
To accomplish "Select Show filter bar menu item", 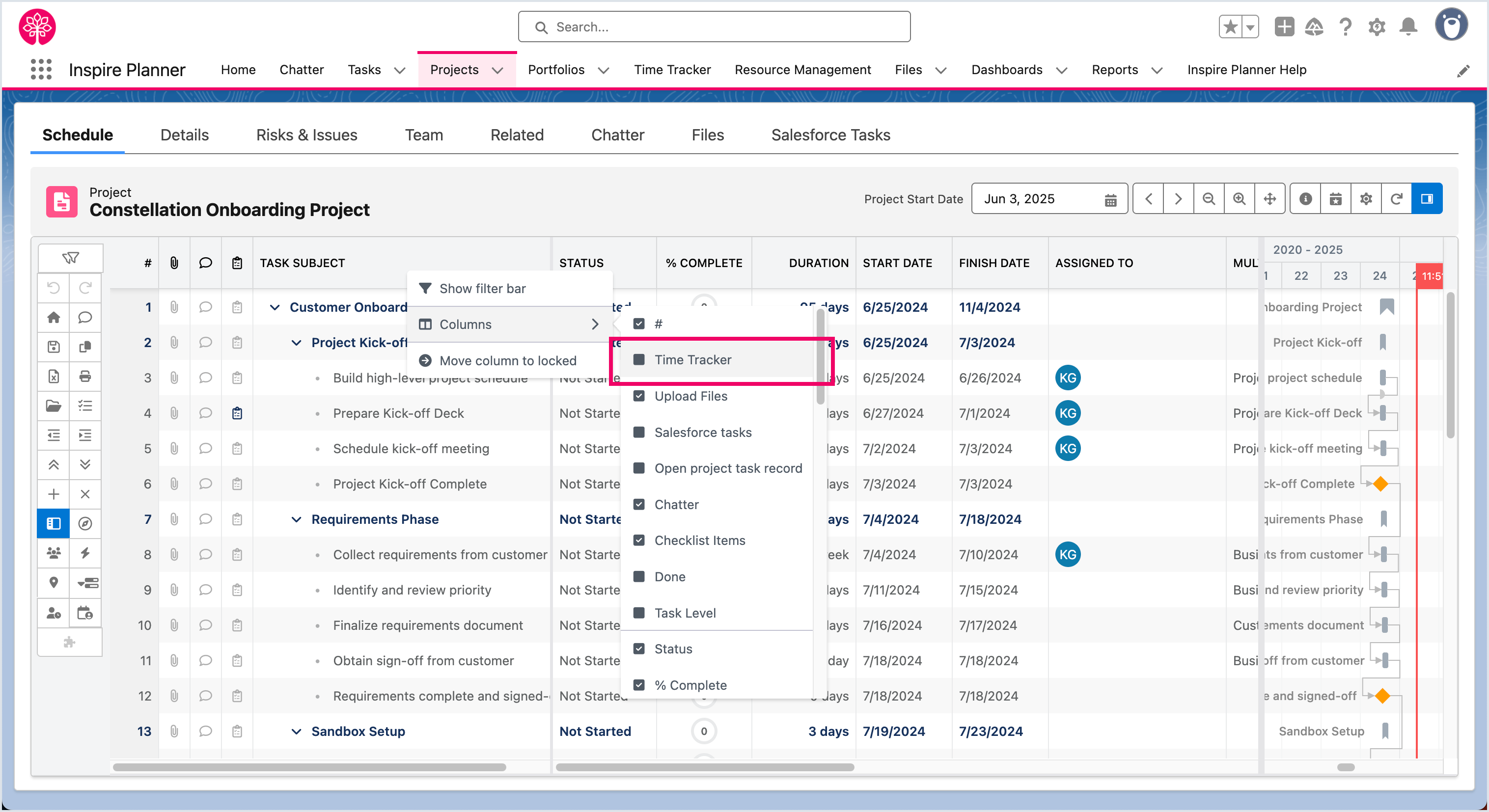I will 509,288.
